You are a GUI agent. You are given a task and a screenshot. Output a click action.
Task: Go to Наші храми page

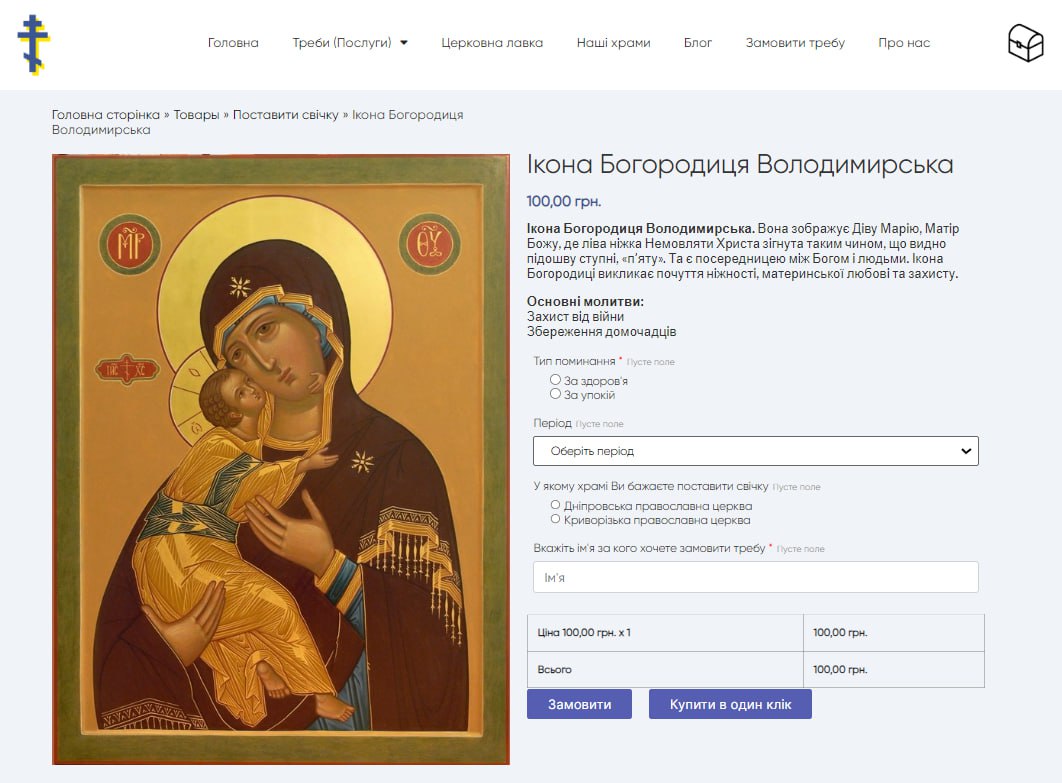613,43
